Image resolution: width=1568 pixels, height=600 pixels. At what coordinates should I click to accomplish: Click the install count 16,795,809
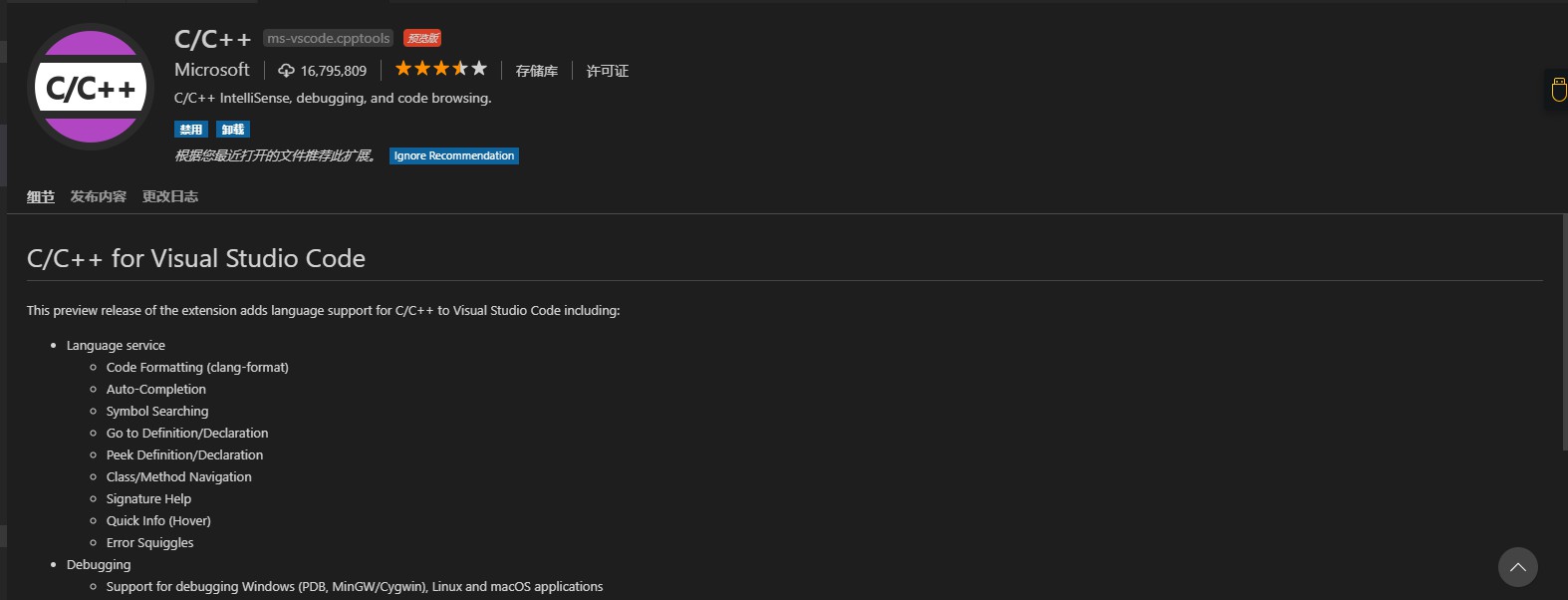333,71
